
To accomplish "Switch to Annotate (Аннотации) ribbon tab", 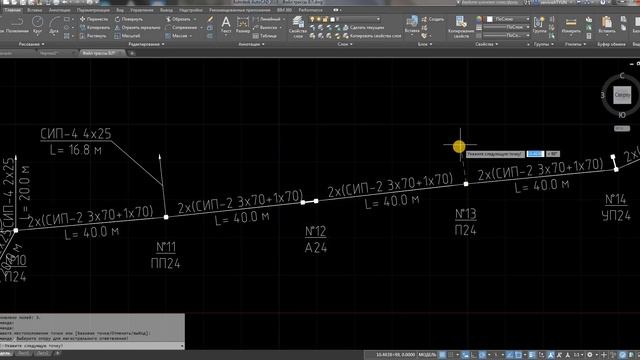I will point(60,10).
